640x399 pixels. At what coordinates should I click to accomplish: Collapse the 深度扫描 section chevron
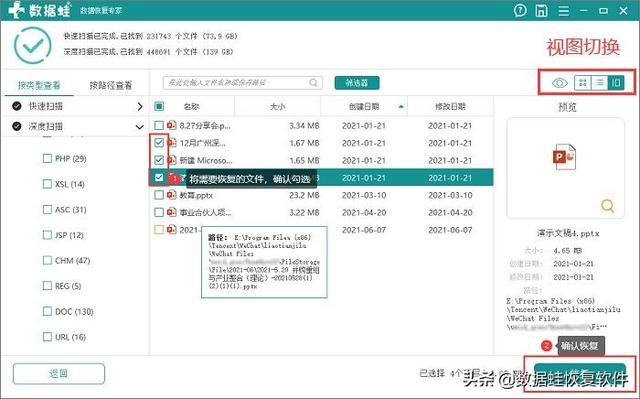pyautogui.click(x=140, y=127)
